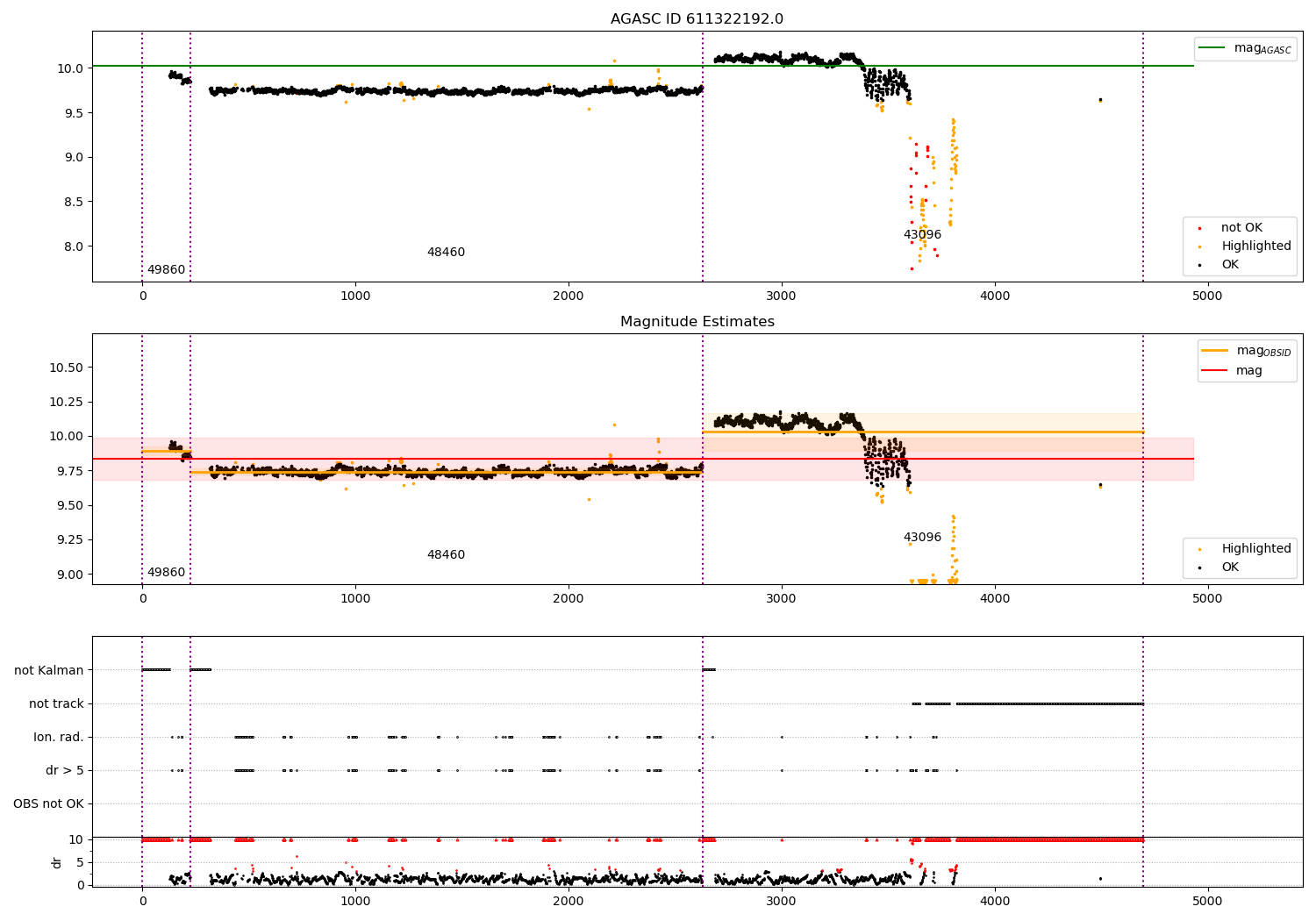Select the mag OBSID legend entry in middle plot
Image resolution: width=1316 pixels, height=921 pixels.
[x=1248, y=351]
